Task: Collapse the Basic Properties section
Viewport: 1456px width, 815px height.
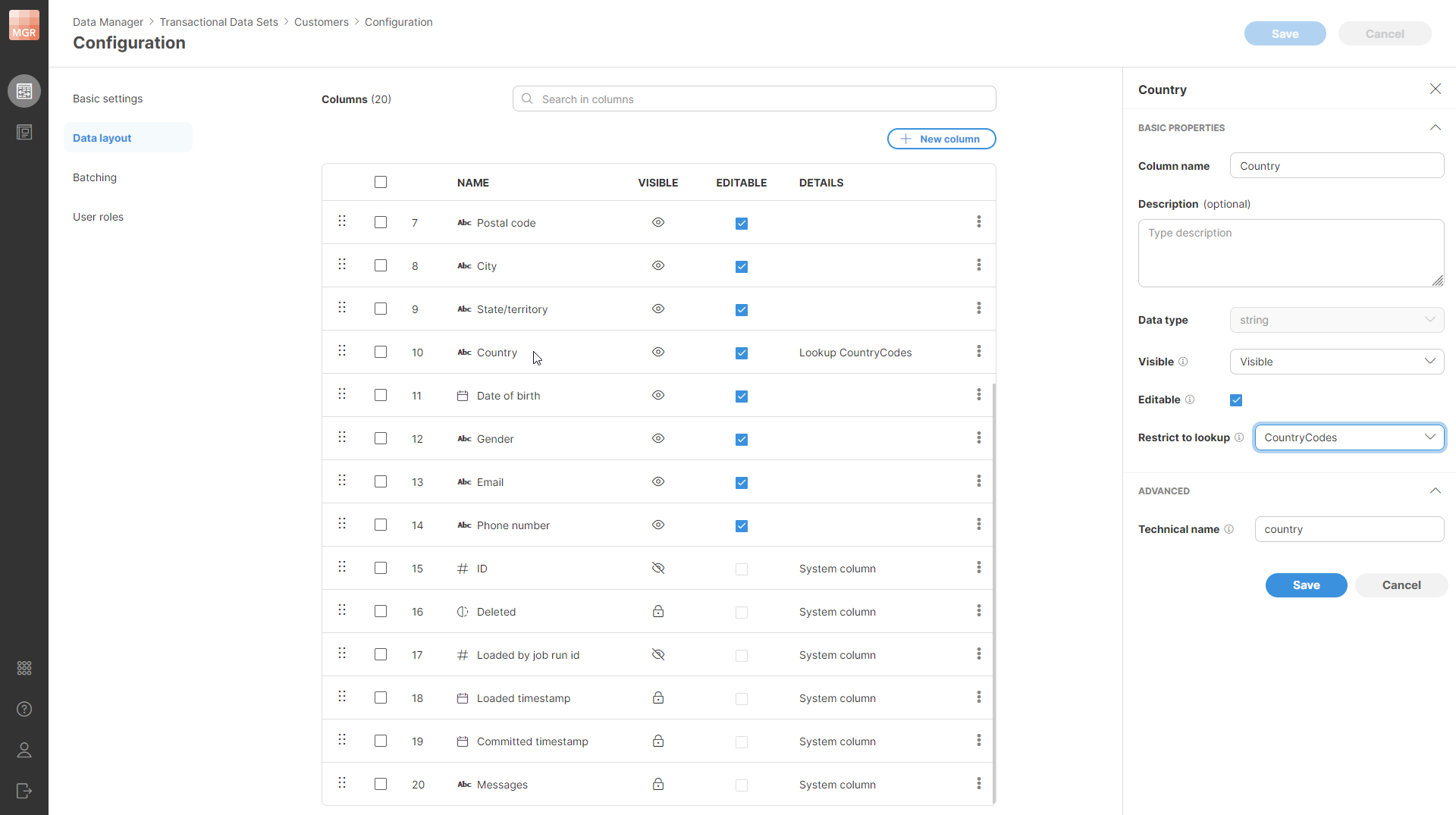Action: (x=1435, y=127)
